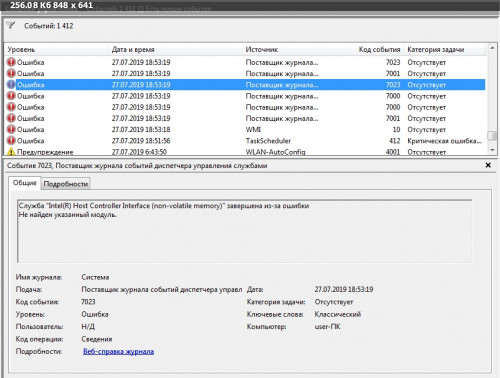Click the event list scrollbar thumb
This screenshot has width=500, height=378.
[x=492, y=136]
